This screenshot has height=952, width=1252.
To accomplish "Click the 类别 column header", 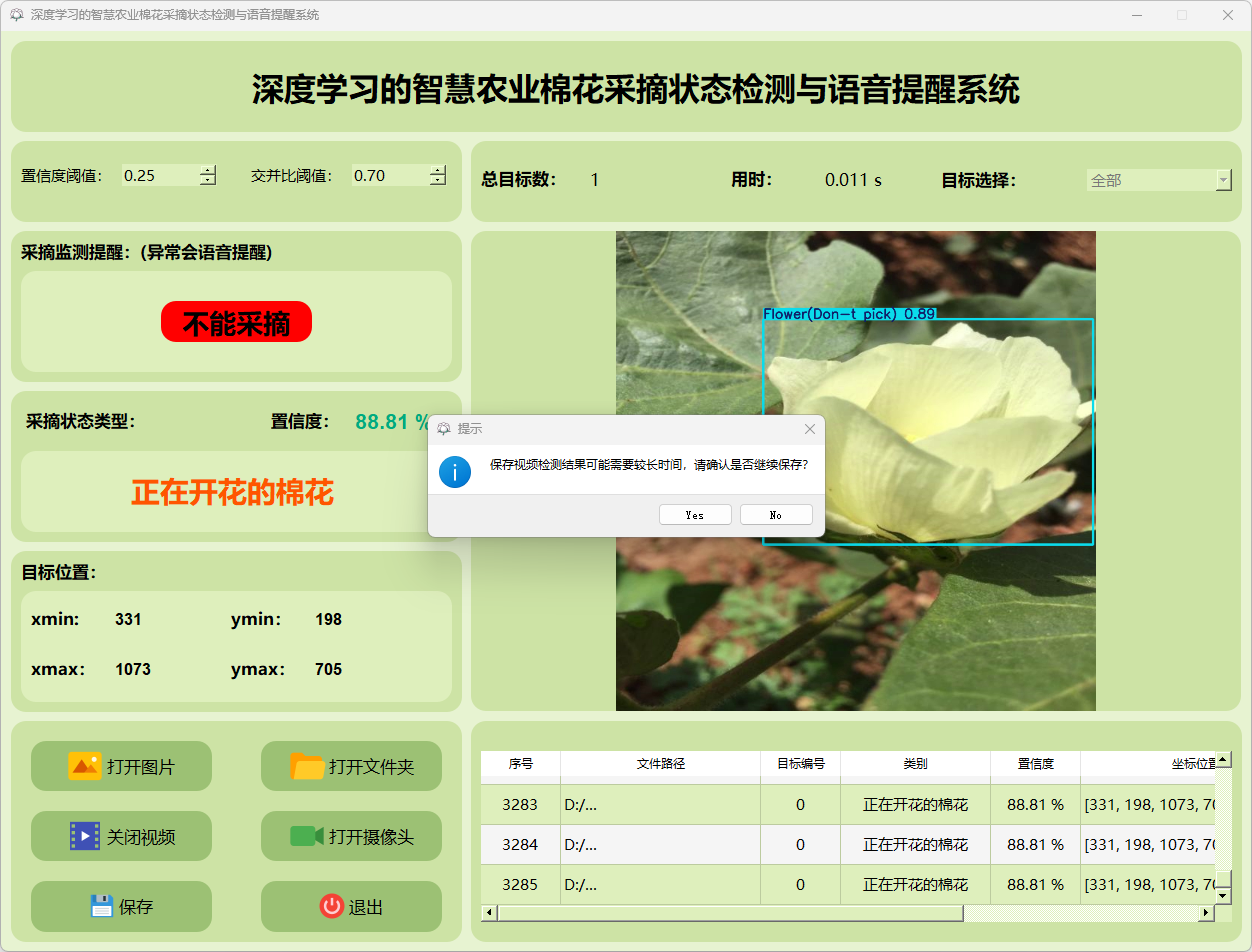I will point(915,763).
